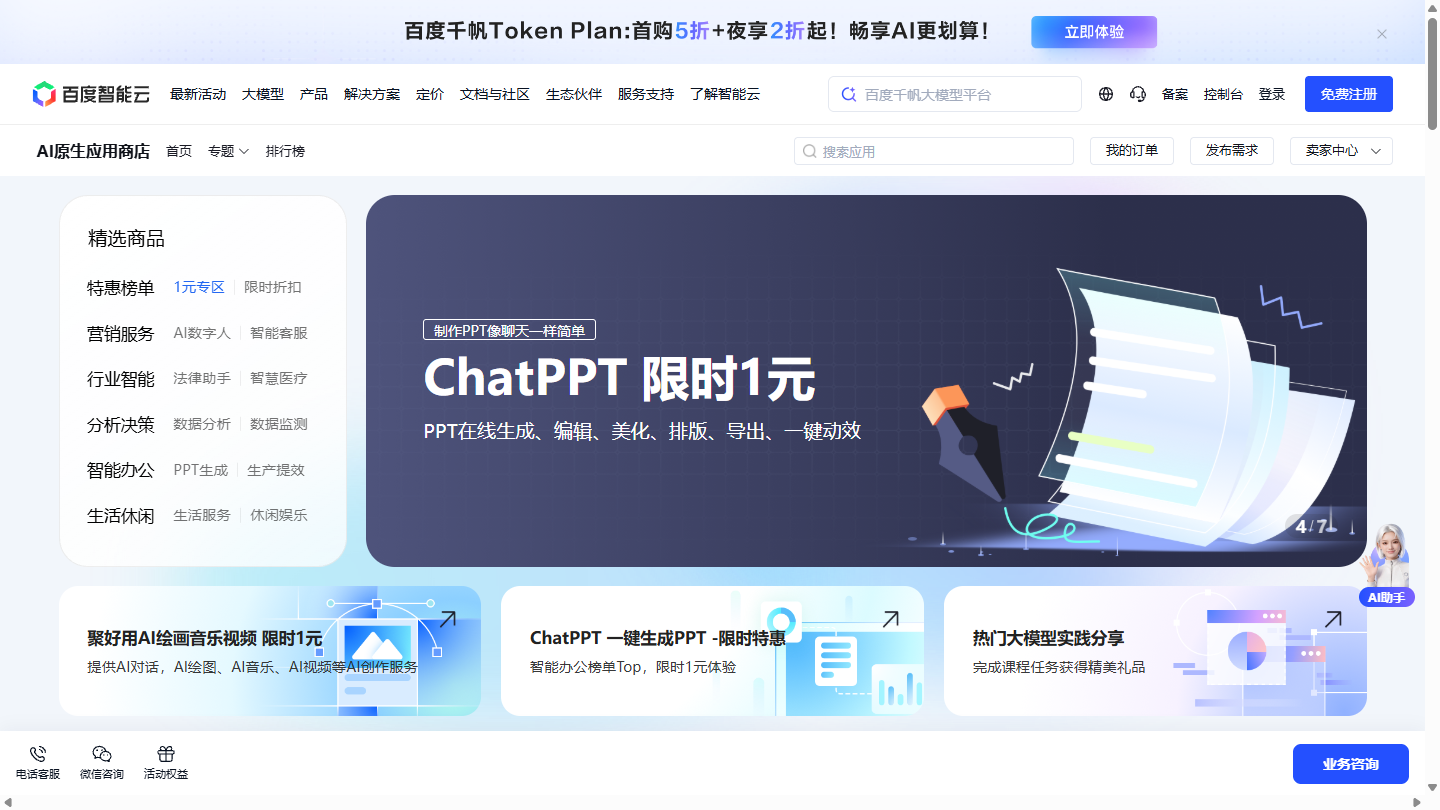Click the horizontal scrollbar right arrow
The width and height of the screenshot is (1440, 810).
(1418, 802)
